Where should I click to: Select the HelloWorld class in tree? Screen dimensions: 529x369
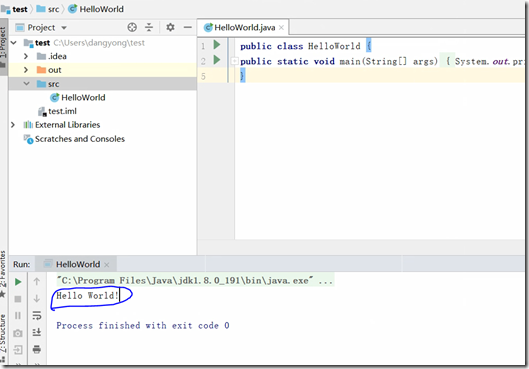pos(78,97)
